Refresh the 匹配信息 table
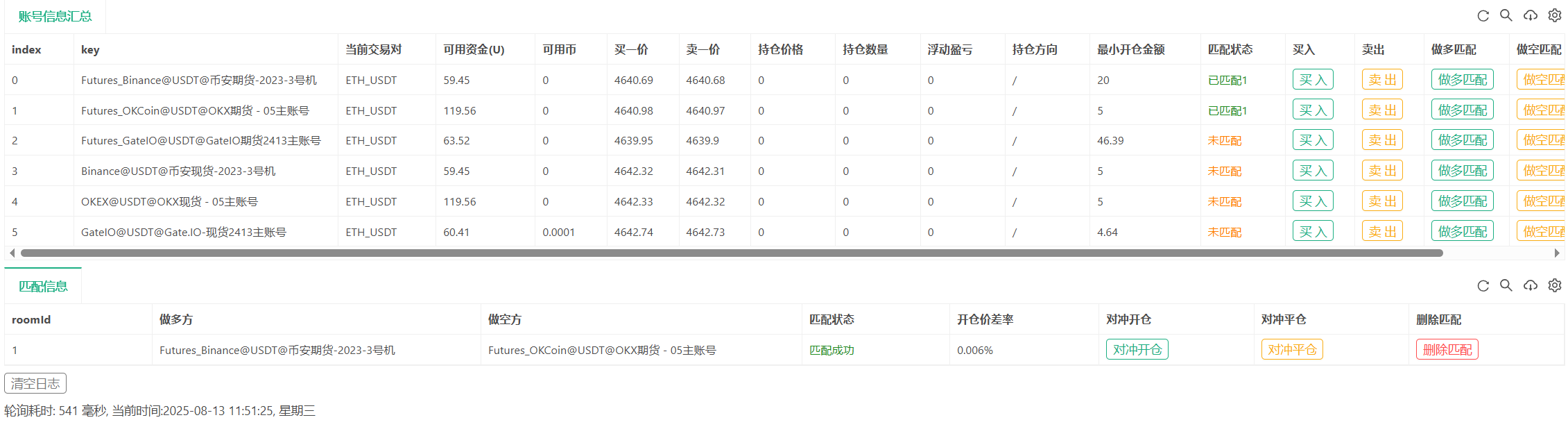1568x429 pixels. pos(1483,286)
